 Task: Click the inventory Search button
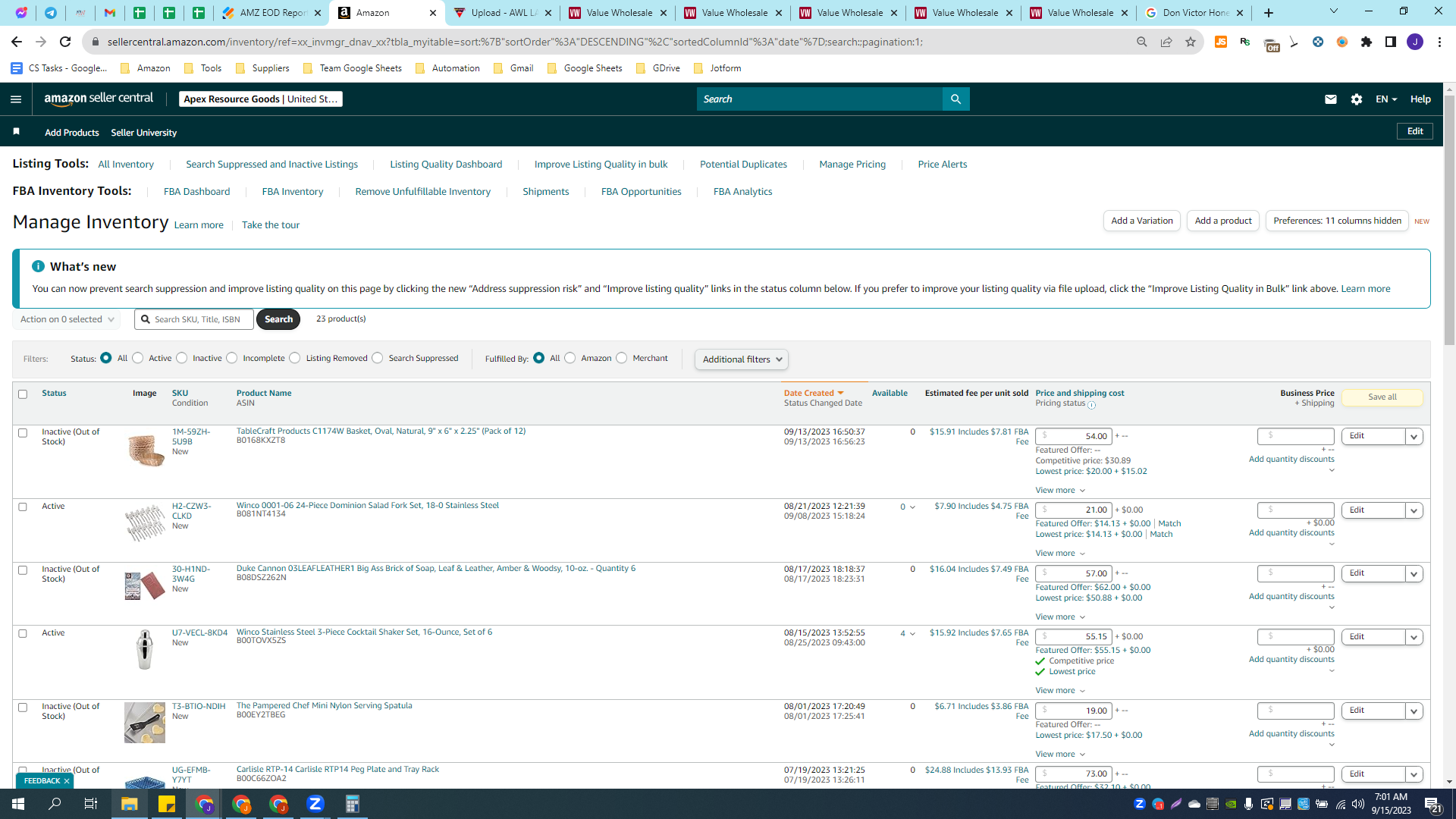(x=278, y=319)
